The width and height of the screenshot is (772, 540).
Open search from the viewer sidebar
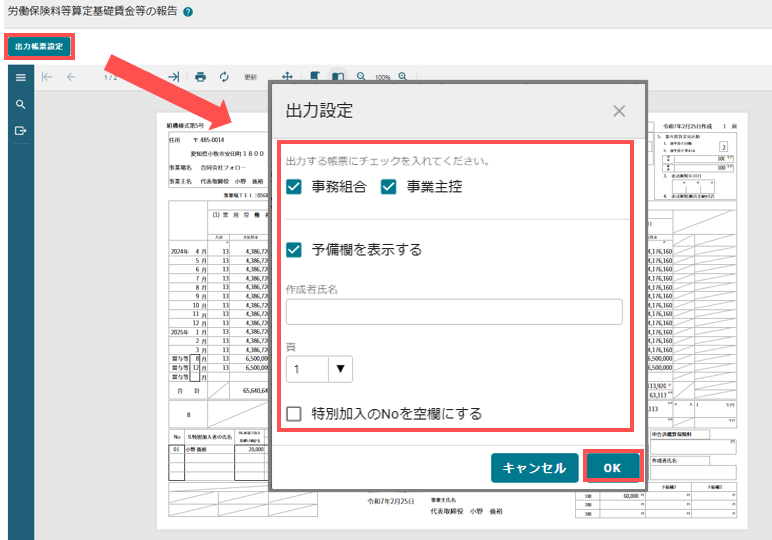(x=21, y=104)
